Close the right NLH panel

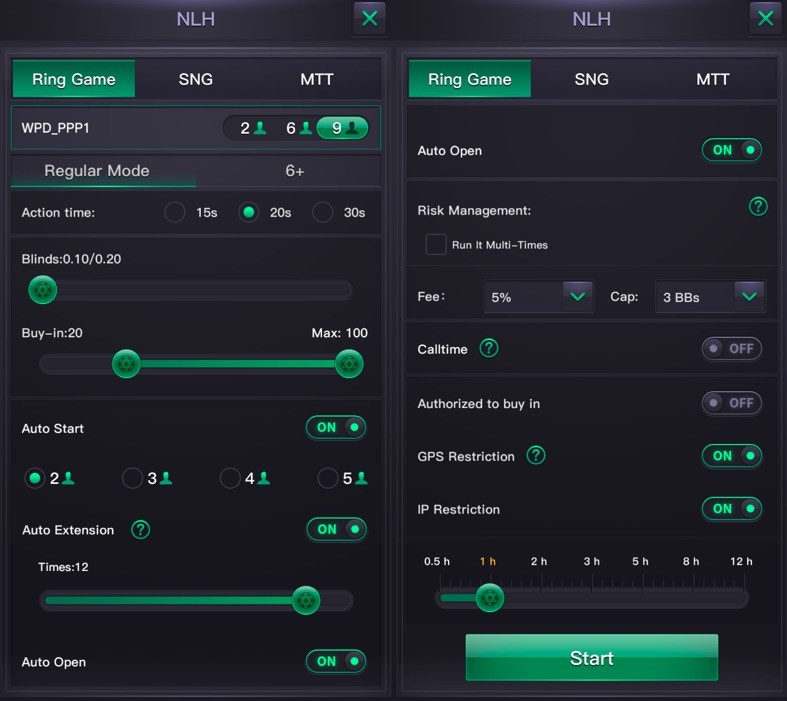tap(765, 19)
